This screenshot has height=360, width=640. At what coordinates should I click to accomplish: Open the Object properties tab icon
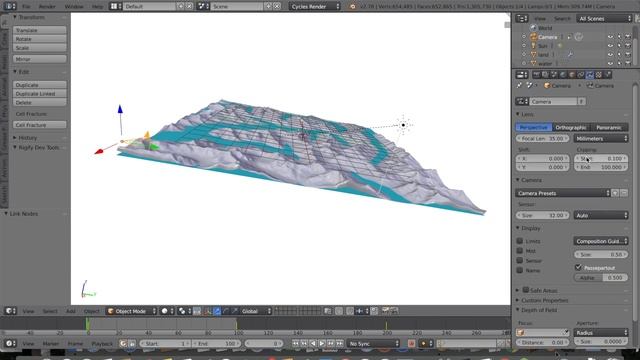coord(572,75)
